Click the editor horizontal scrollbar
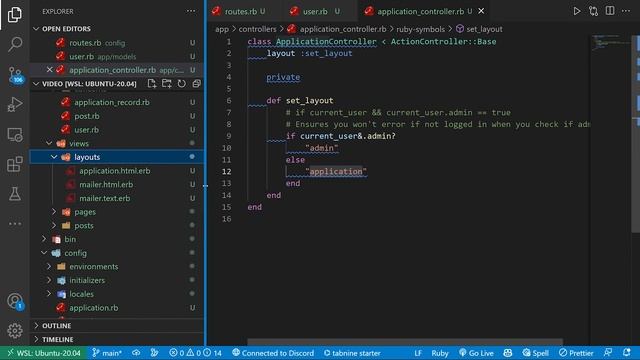The image size is (640, 360). pos(405,341)
